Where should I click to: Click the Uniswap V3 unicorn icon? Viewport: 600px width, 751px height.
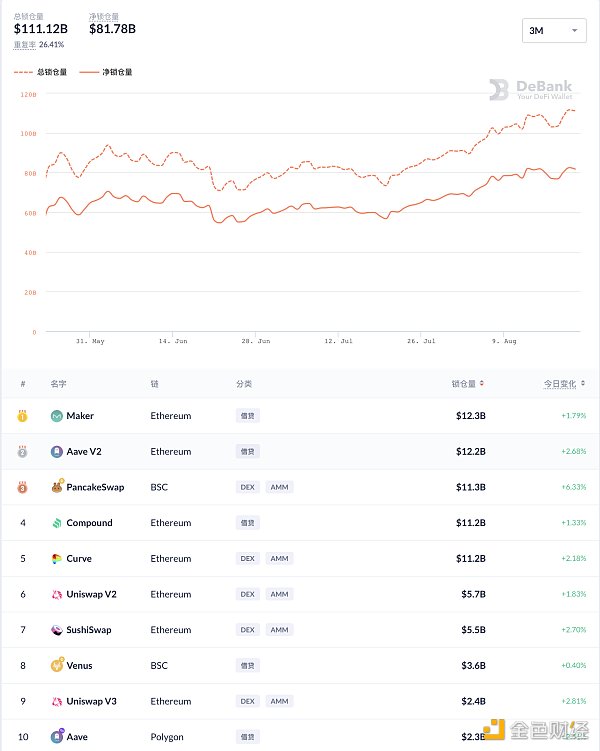pyautogui.click(x=57, y=701)
